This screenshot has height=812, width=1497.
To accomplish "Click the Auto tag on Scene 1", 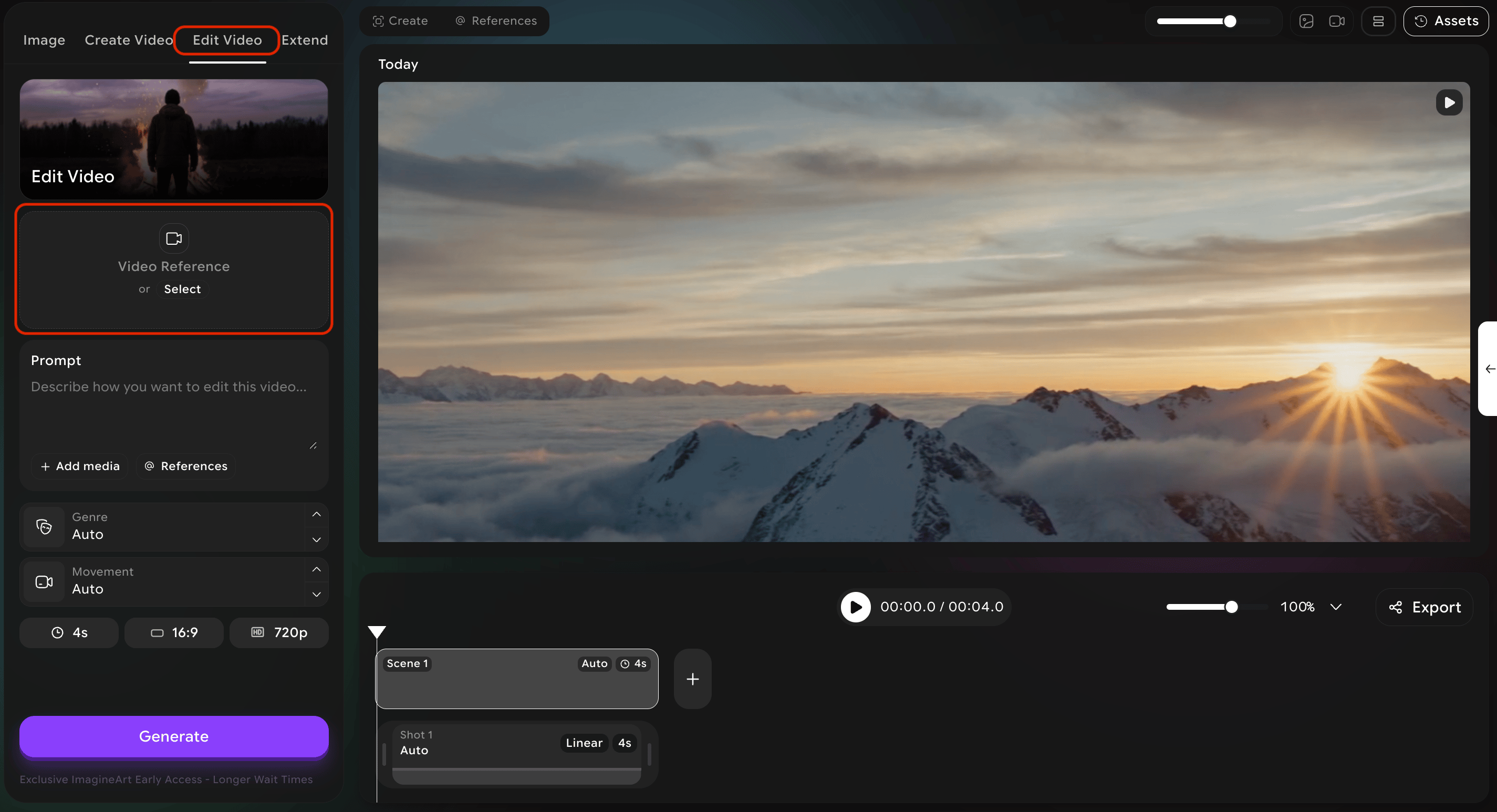I will point(595,664).
